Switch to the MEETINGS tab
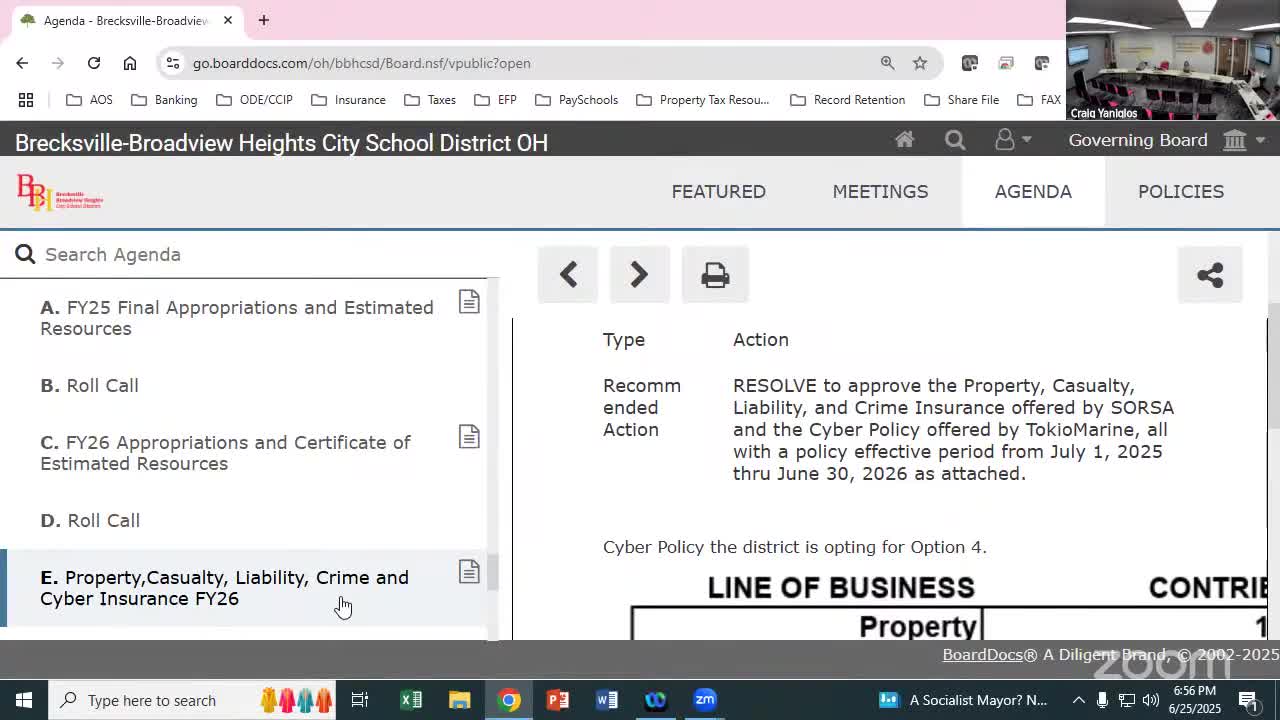 tap(880, 191)
